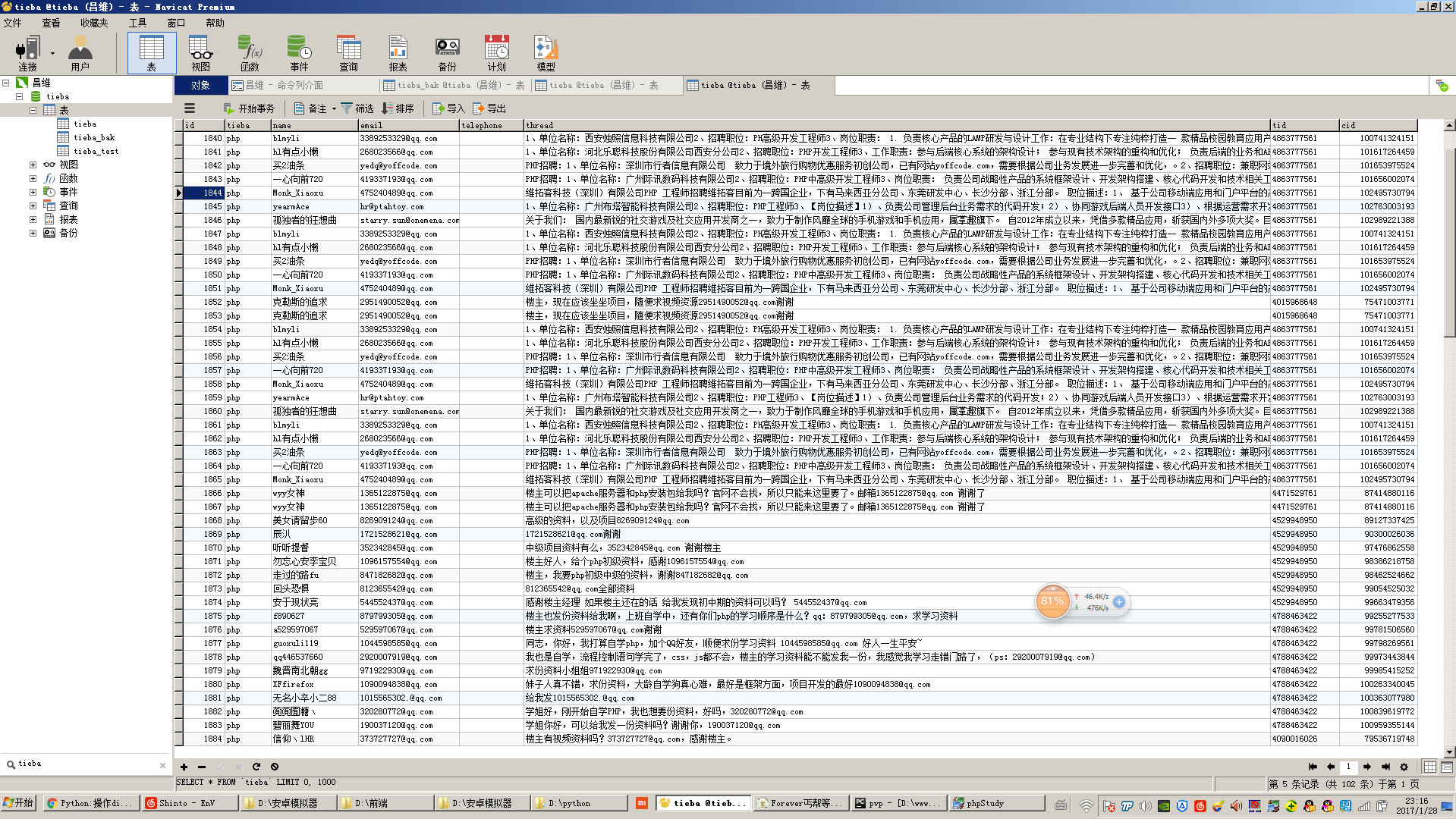Collapse the tieba database tree node
1456x819 pixels.
[x=20, y=96]
